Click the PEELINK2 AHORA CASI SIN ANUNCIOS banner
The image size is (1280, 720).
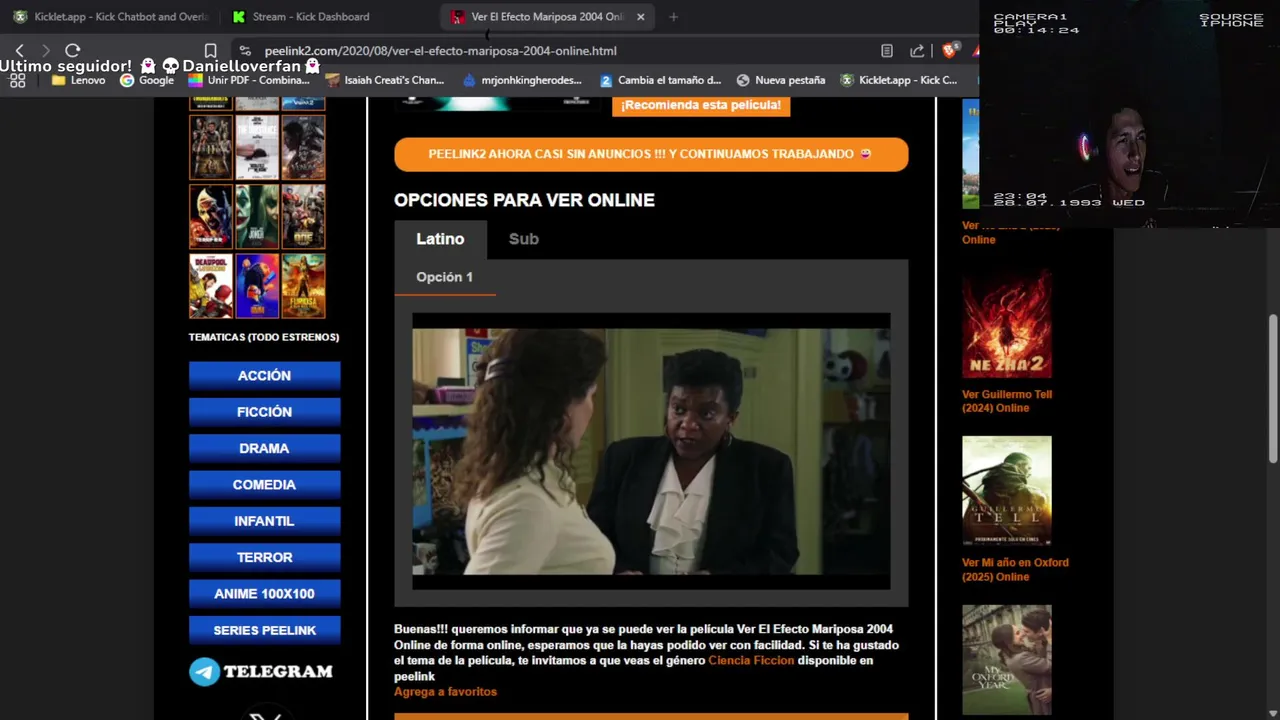tap(651, 154)
